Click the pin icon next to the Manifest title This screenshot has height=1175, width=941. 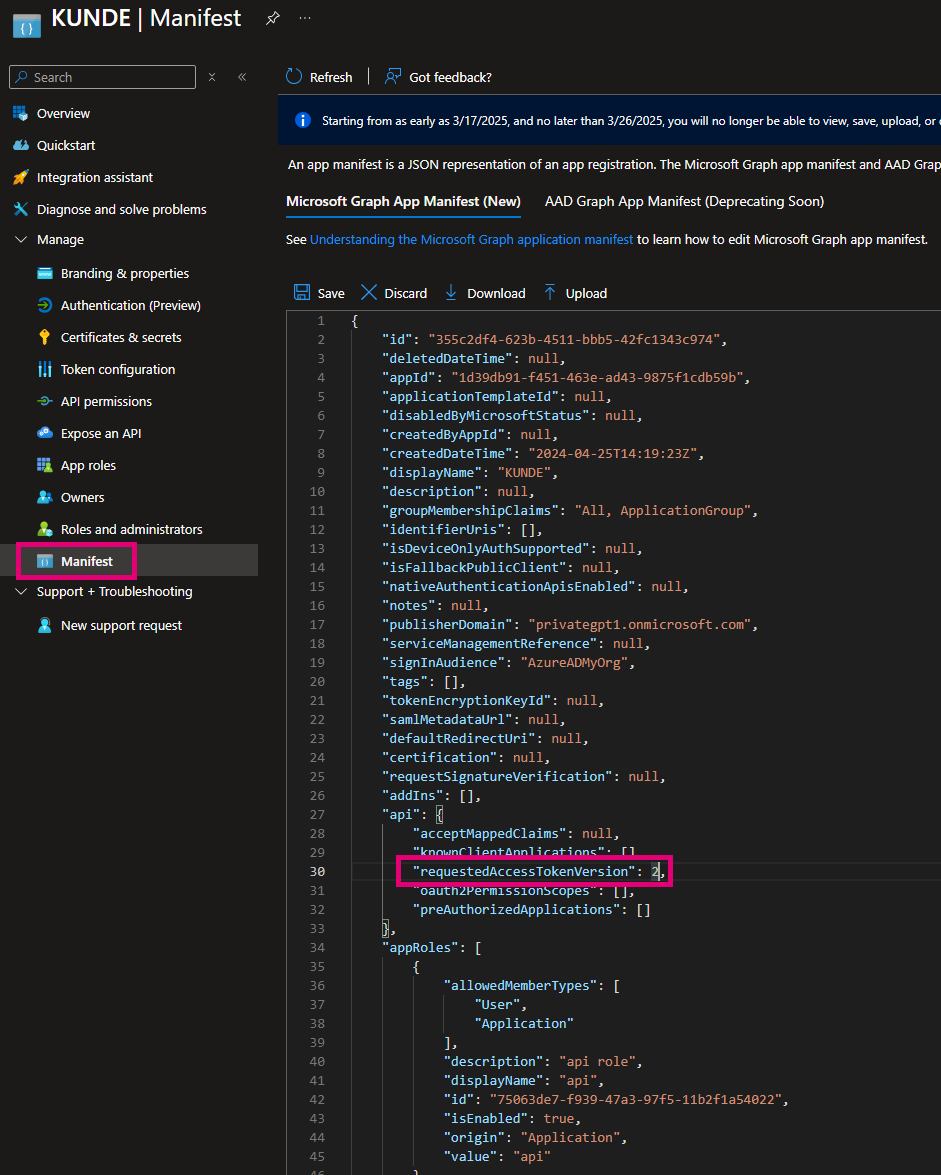(x=272, y=18)
